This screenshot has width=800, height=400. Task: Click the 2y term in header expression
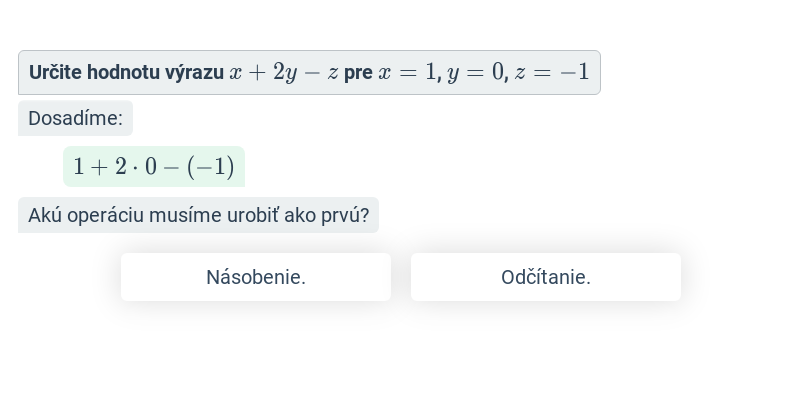[285, 73]
